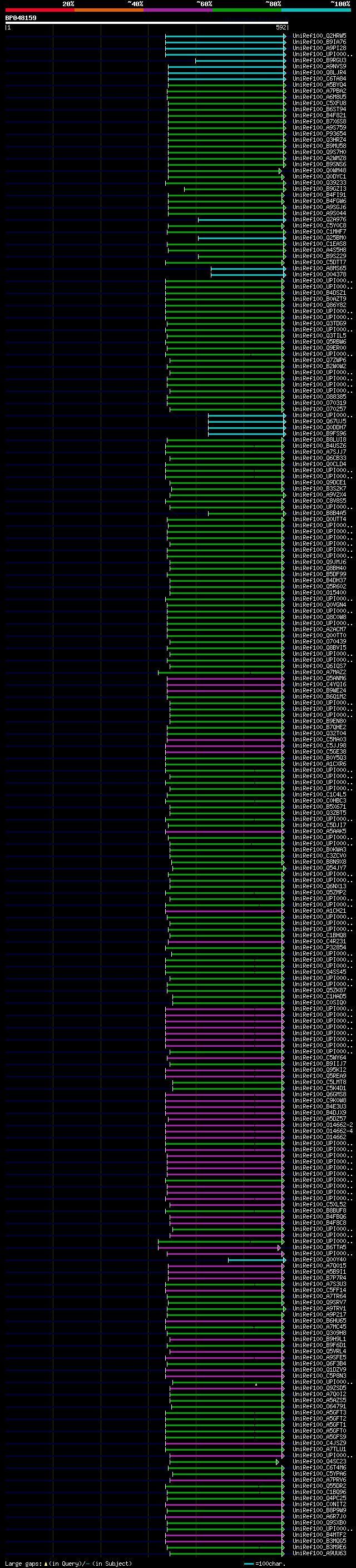Select hit UniRef100_O14662-4
Screen dimensions: 356x1568
(x=323, y=1131)
